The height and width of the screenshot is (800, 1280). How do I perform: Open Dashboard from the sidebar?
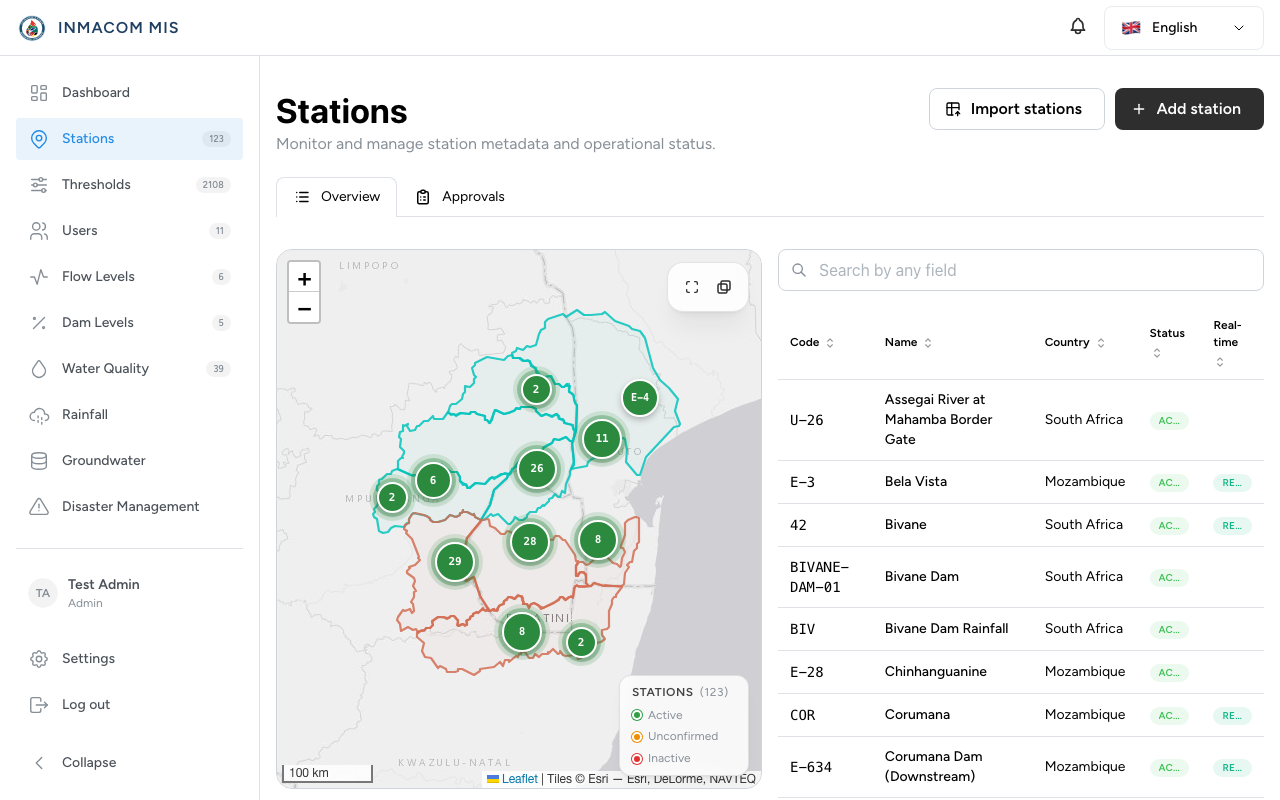pyautogui.click(x=129, y=92)
